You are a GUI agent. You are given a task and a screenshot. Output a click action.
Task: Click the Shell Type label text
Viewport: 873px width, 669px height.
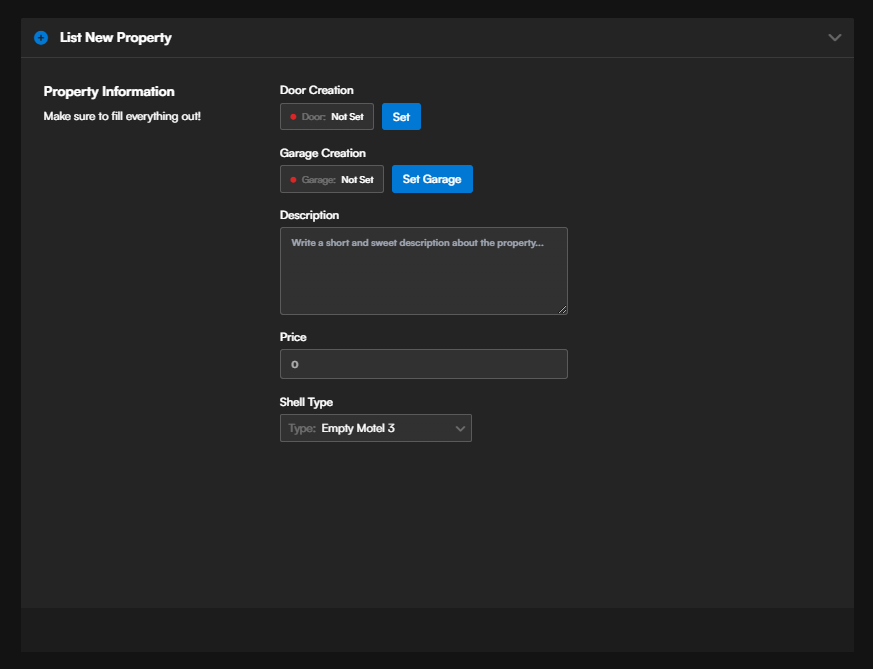coord(306,402)
